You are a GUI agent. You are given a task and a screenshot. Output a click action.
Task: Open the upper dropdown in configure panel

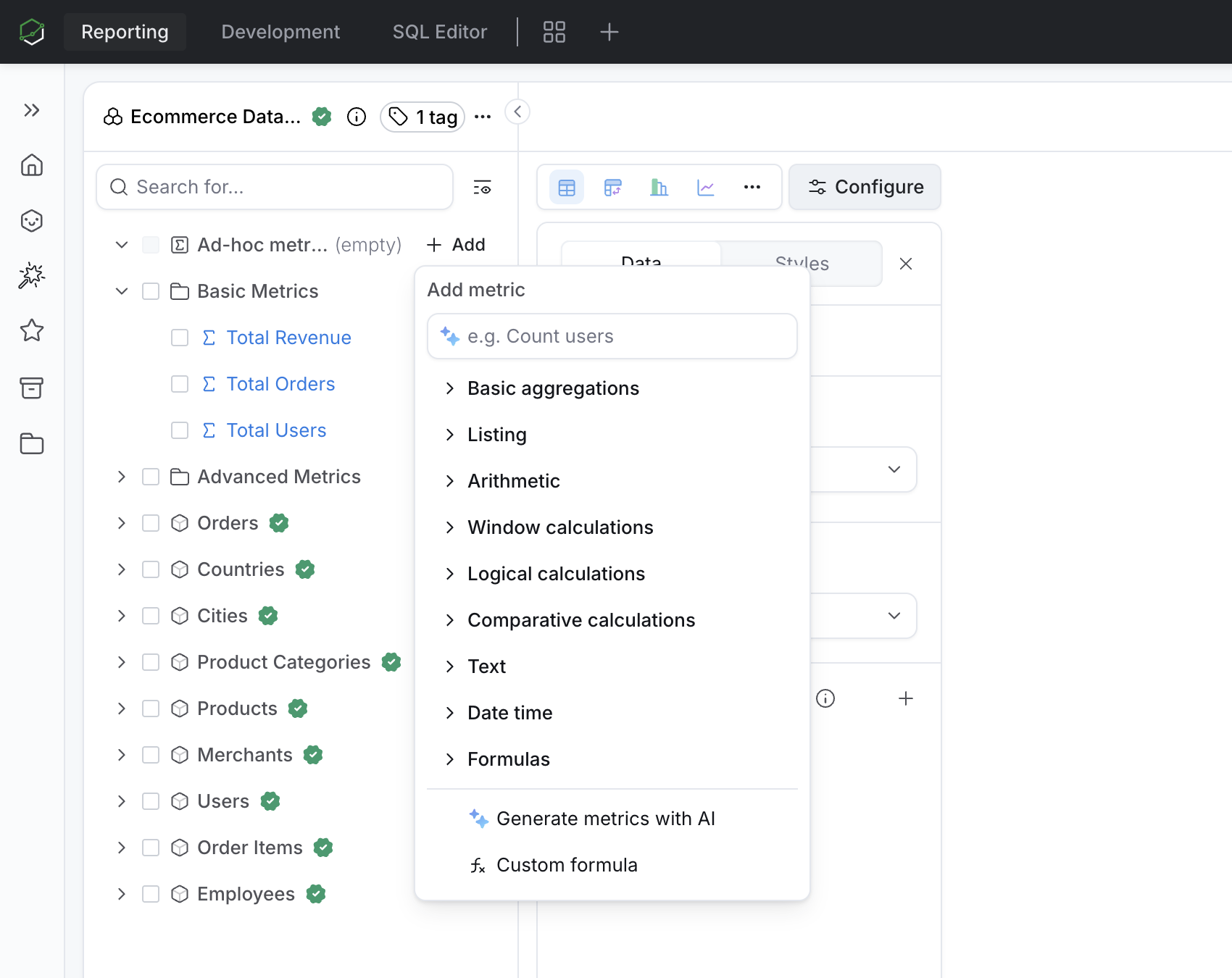click(862, 469)
